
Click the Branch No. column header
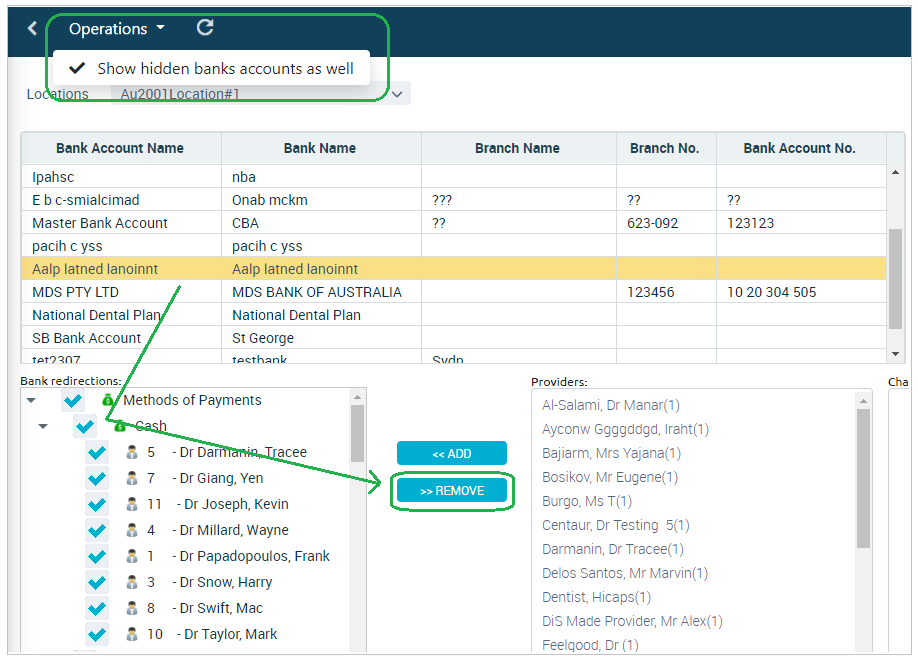pyautogui.click(x=665, y=148)
